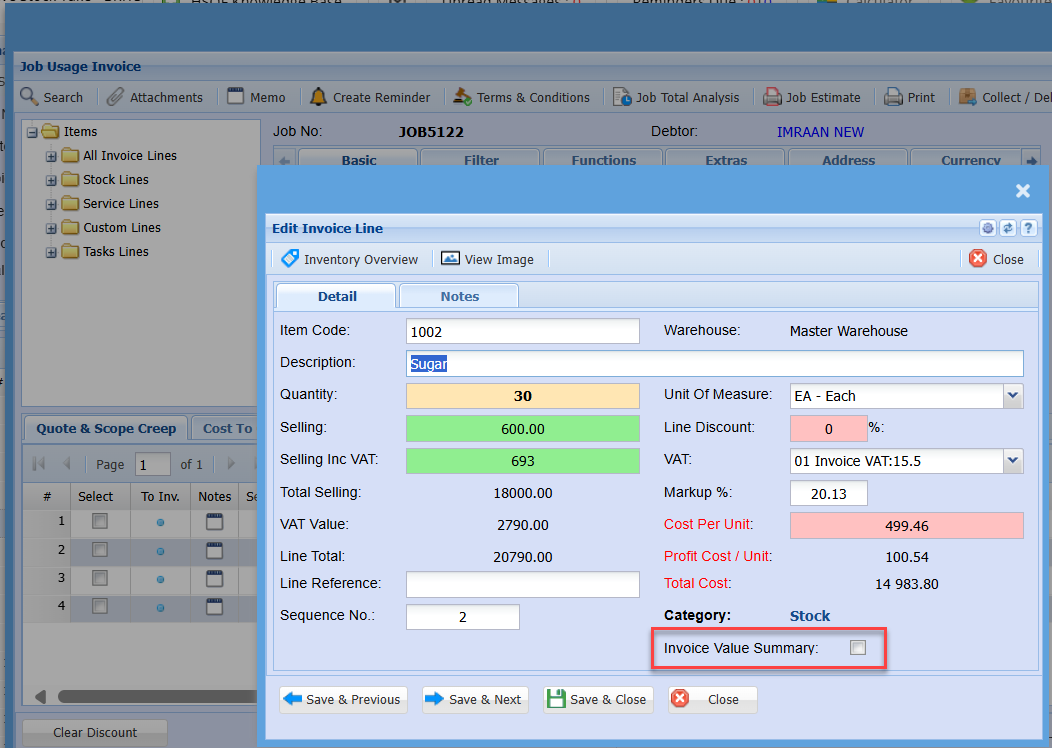Open Job Total Analysis report
Viewport: 1052px width, 748px height.
click(676, 97)
